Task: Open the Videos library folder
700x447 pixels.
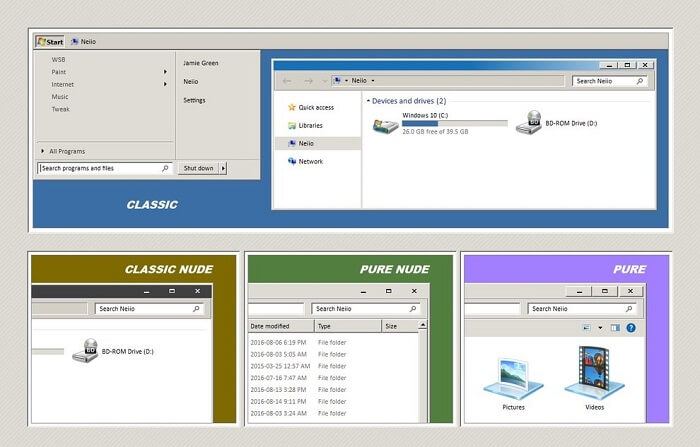Action: coord(595,379)
